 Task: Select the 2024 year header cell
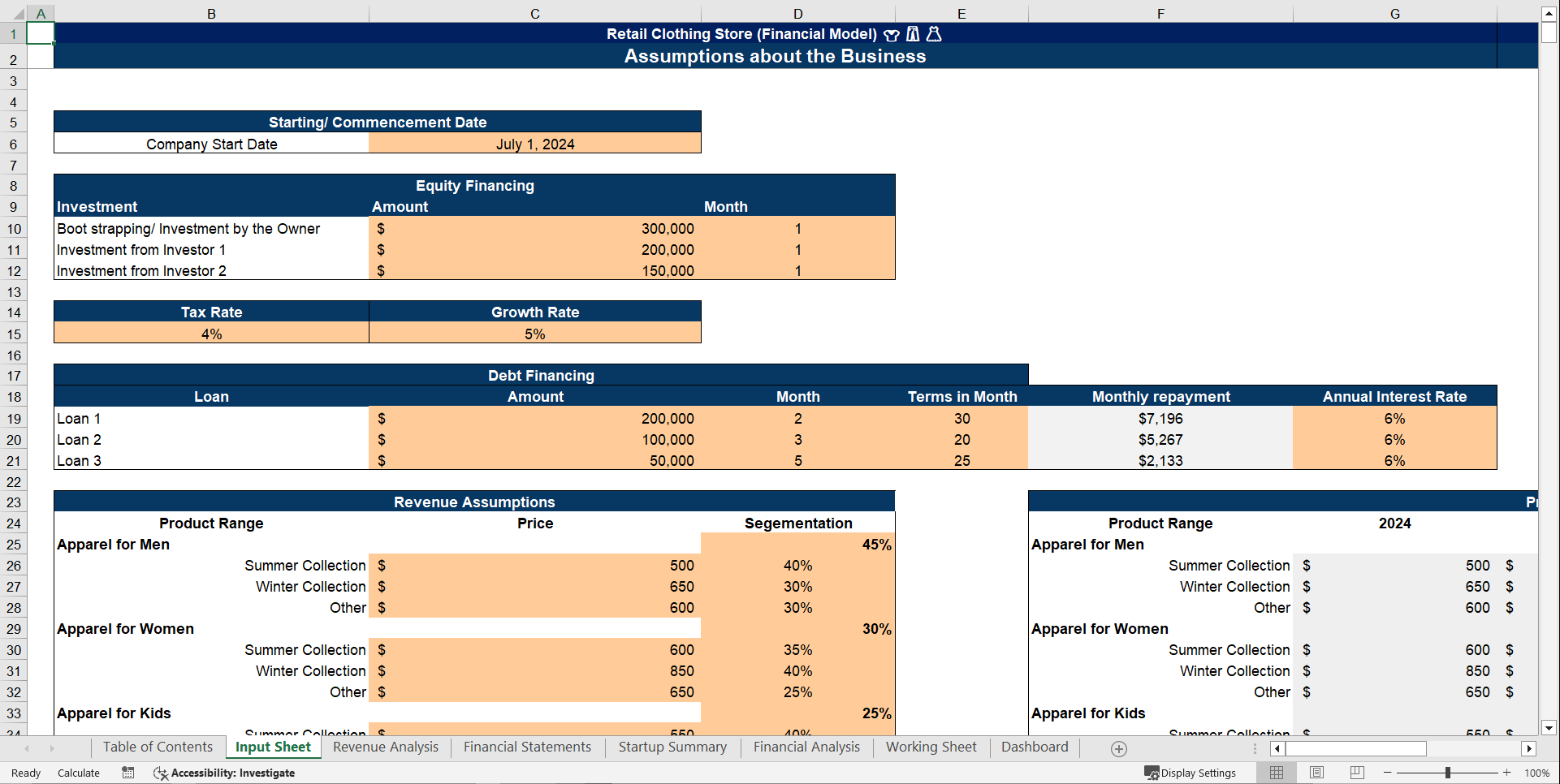(1394, 523)
